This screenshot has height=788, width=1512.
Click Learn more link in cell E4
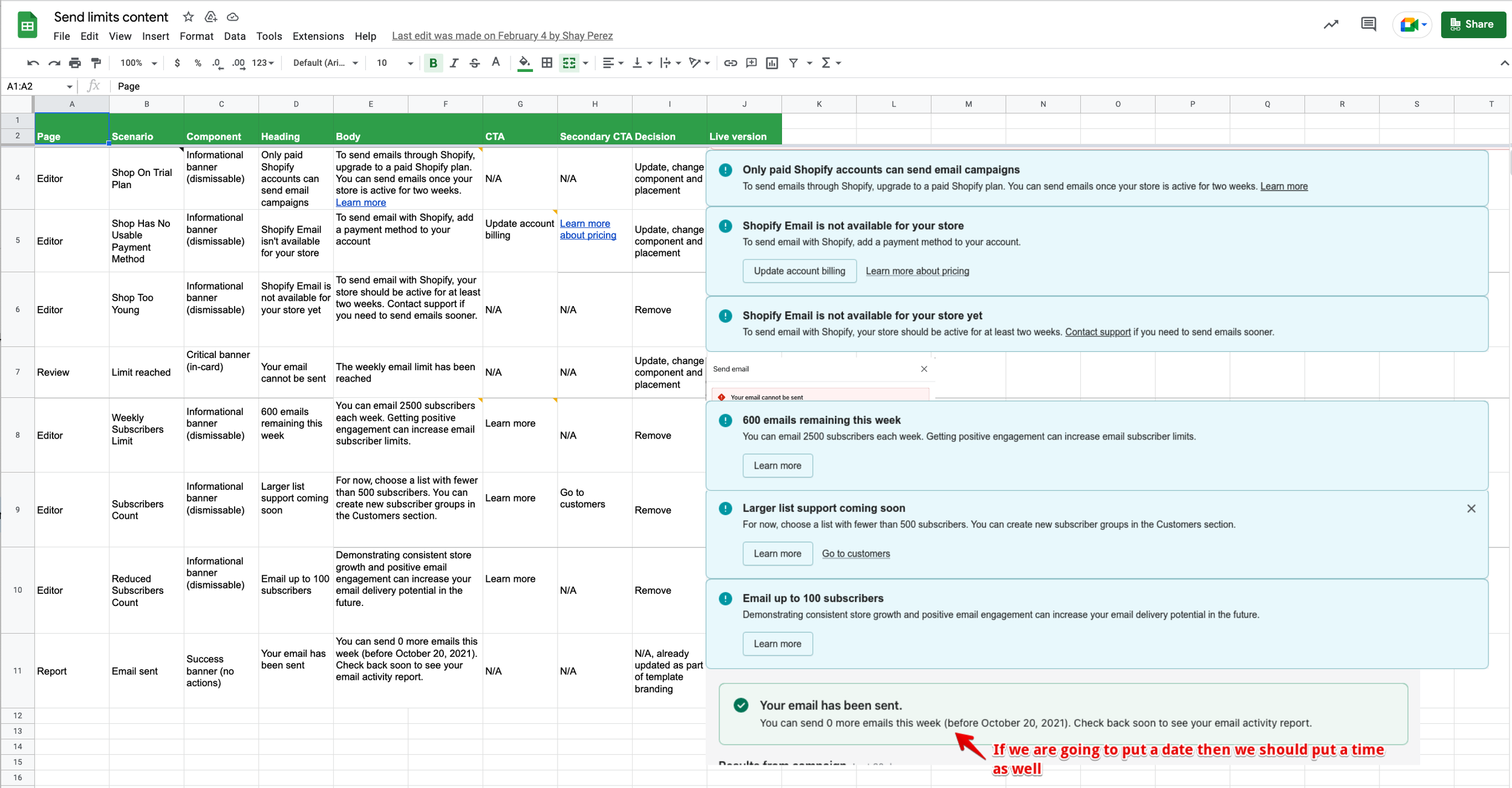click(360, 203)
